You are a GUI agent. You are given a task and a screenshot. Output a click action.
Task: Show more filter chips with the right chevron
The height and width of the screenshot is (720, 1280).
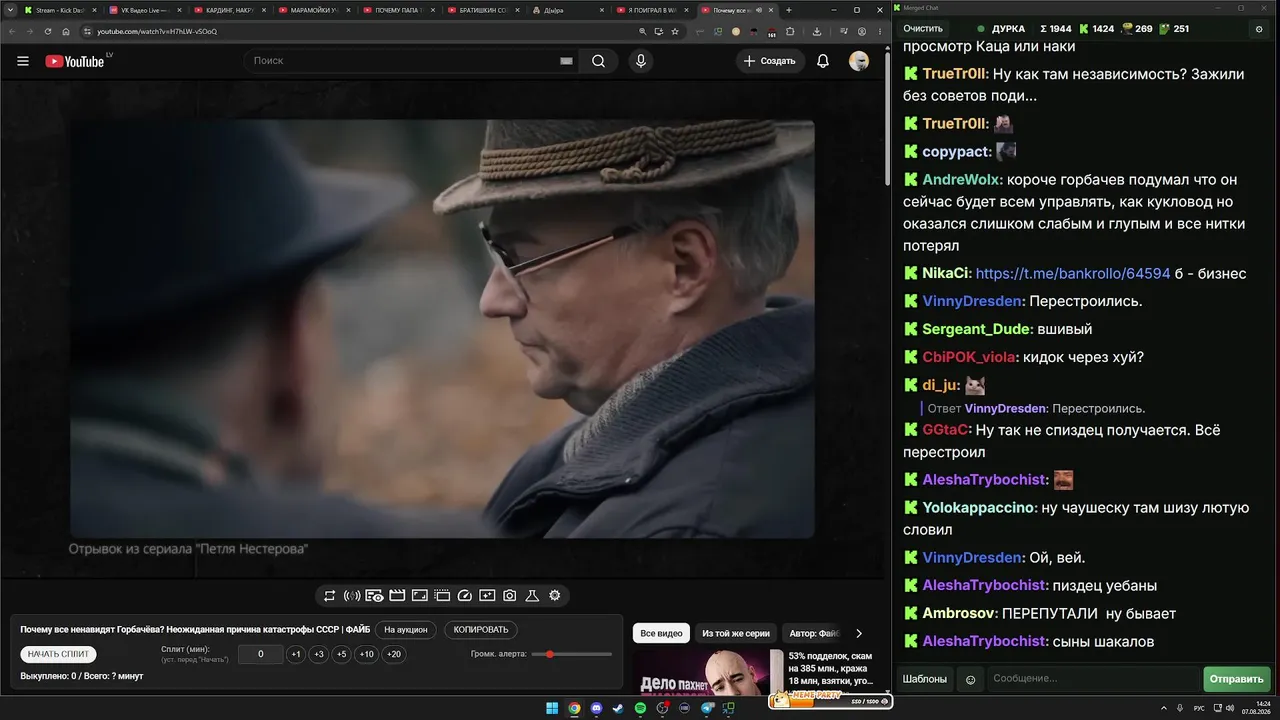click(x=858, y=633)
